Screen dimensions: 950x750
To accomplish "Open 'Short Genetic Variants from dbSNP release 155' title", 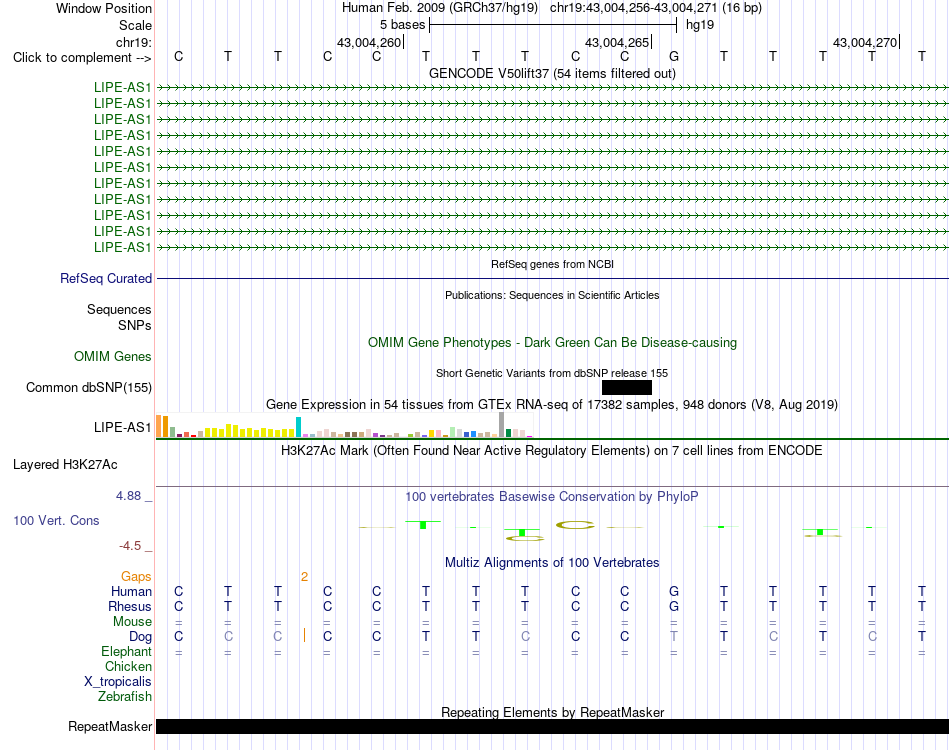I will pos(552,373).
